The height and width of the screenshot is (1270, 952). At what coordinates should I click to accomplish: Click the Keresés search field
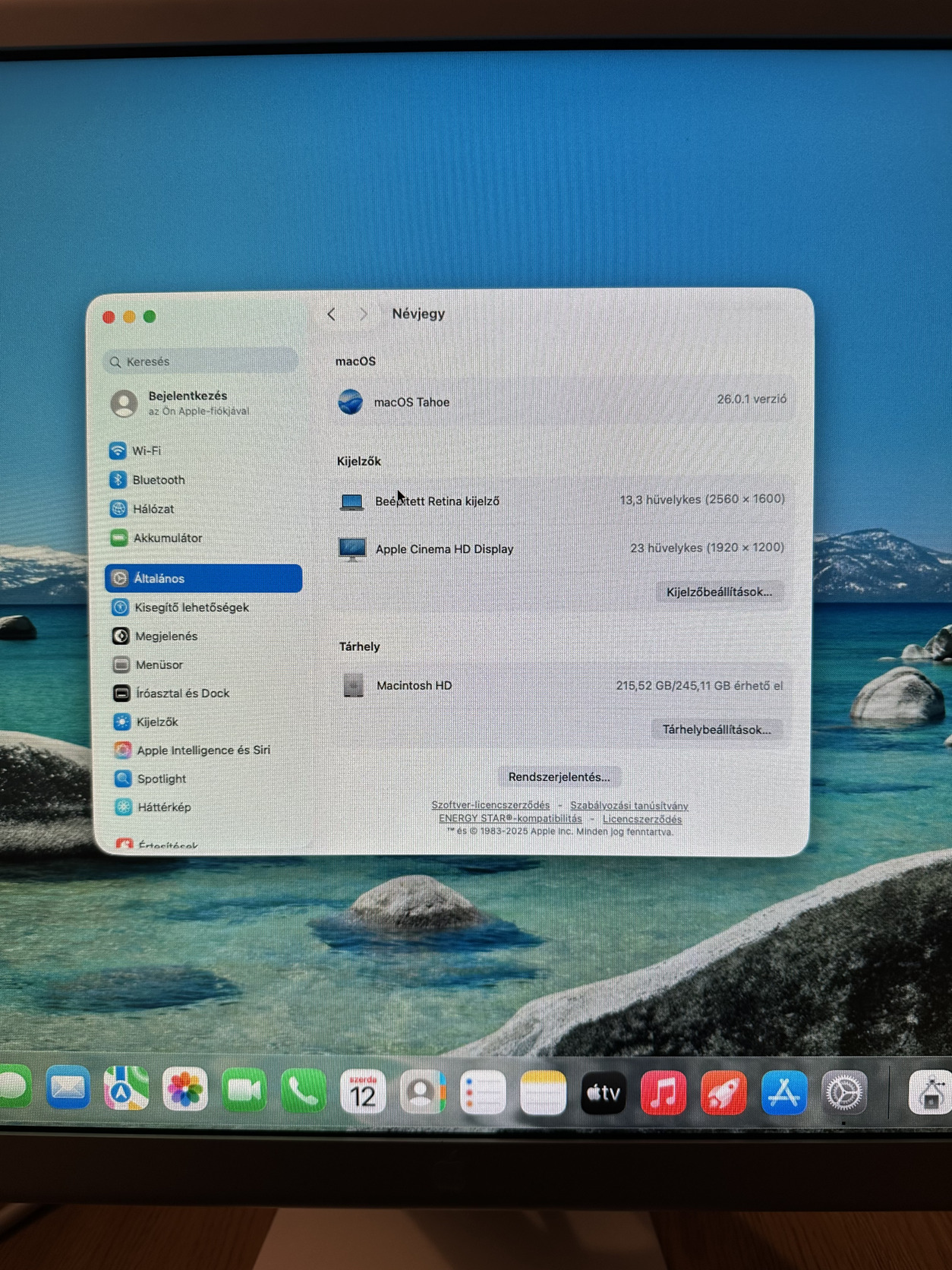[200, 362]
